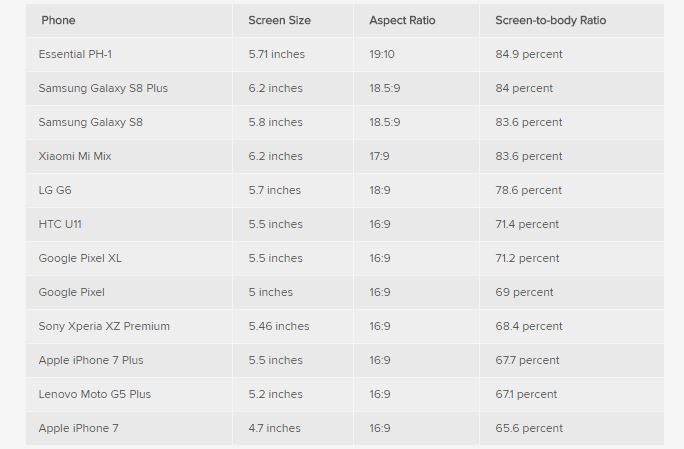Click the Sony Xperia XZ Premium cell
684x449 pixels.
[x=104, y=326]
